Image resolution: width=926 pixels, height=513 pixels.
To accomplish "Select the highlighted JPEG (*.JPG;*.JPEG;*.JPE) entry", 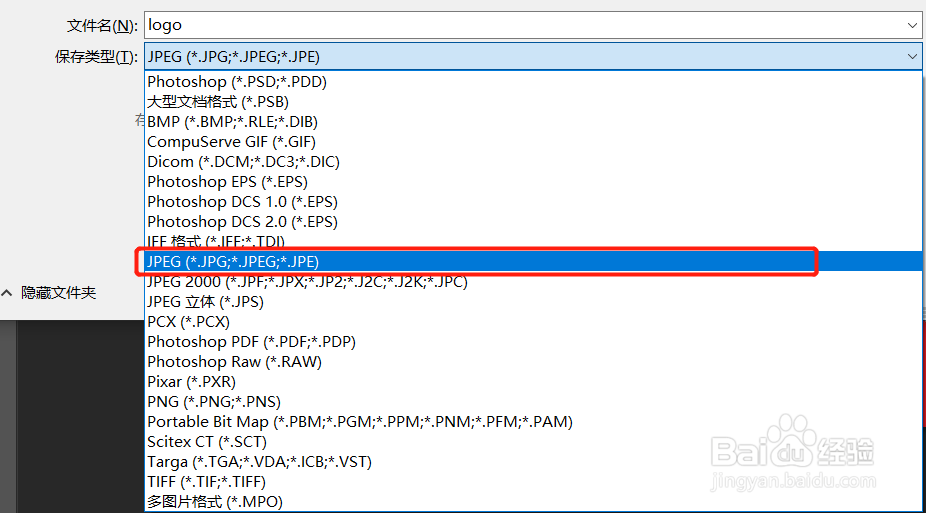I will click(x=533, y=262).
